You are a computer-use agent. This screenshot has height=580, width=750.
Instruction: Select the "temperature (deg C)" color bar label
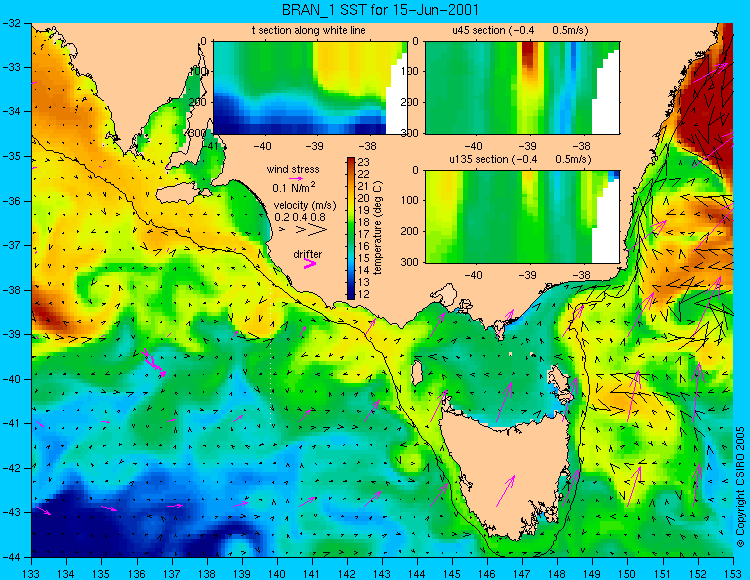point(378,228)
